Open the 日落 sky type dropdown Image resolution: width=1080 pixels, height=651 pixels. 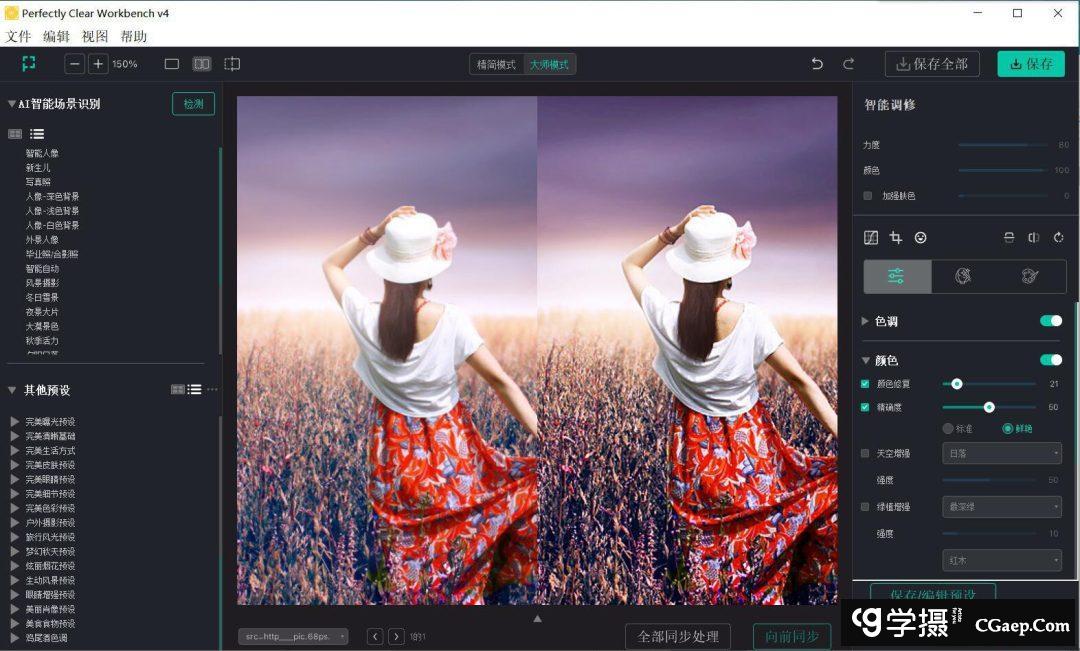[1001, 454]
